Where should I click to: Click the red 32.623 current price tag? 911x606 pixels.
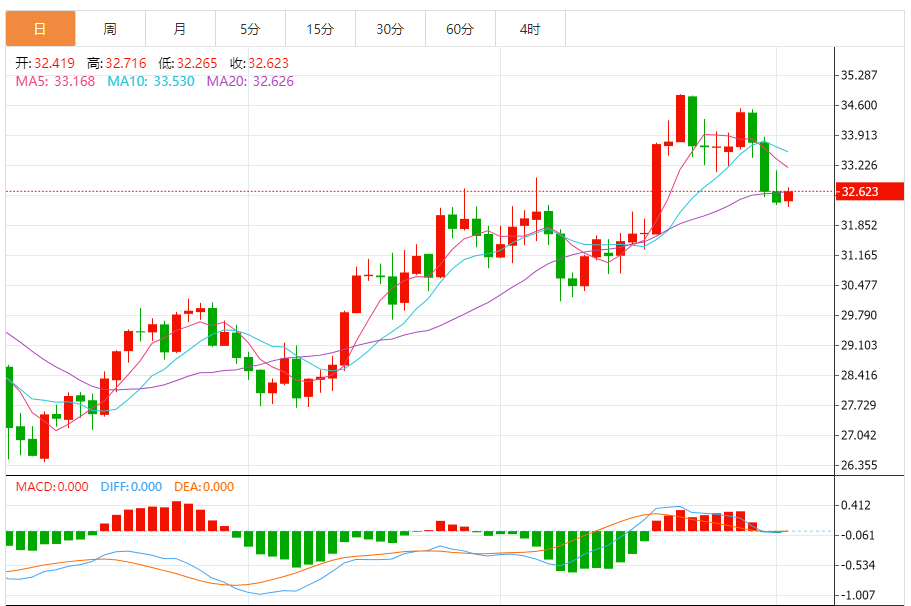coord(869,191)
